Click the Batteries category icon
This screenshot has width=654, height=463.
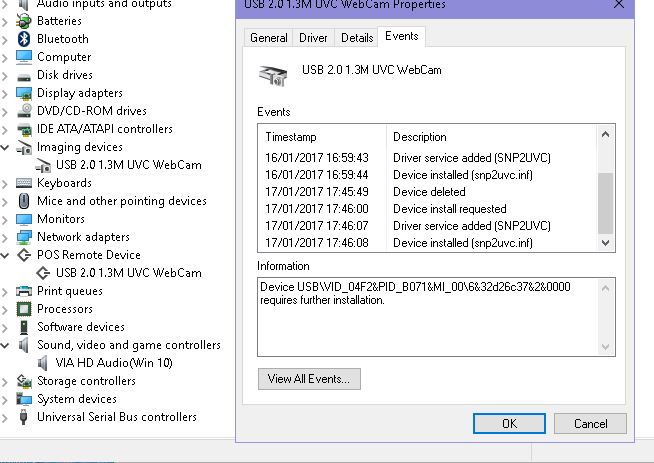click(24, 21)
